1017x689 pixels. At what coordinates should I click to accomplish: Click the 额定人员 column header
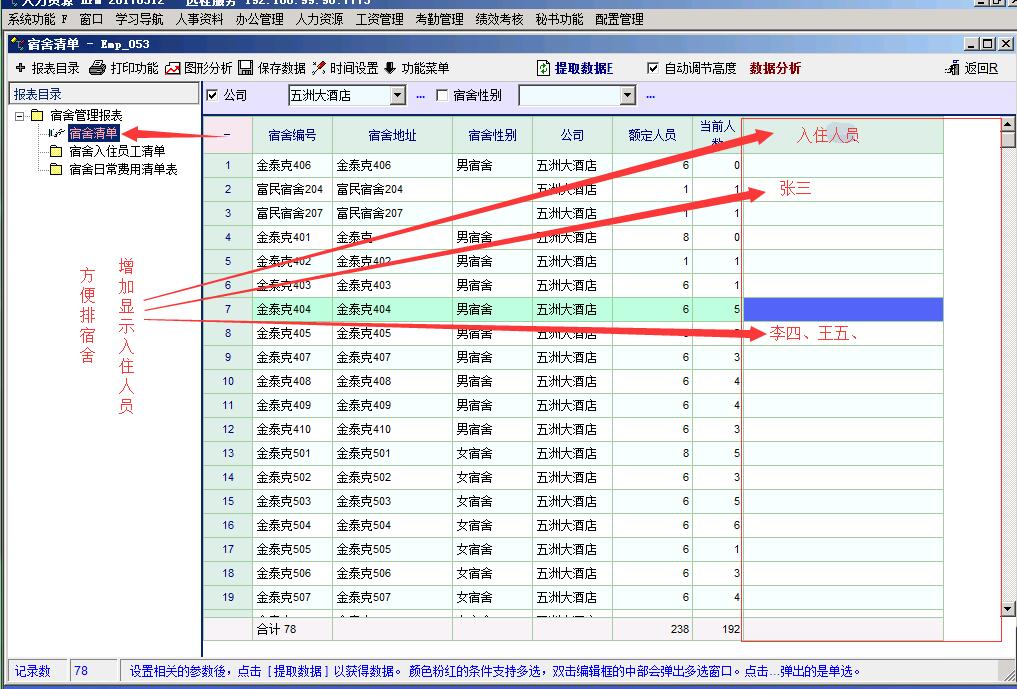coord(652,135)
